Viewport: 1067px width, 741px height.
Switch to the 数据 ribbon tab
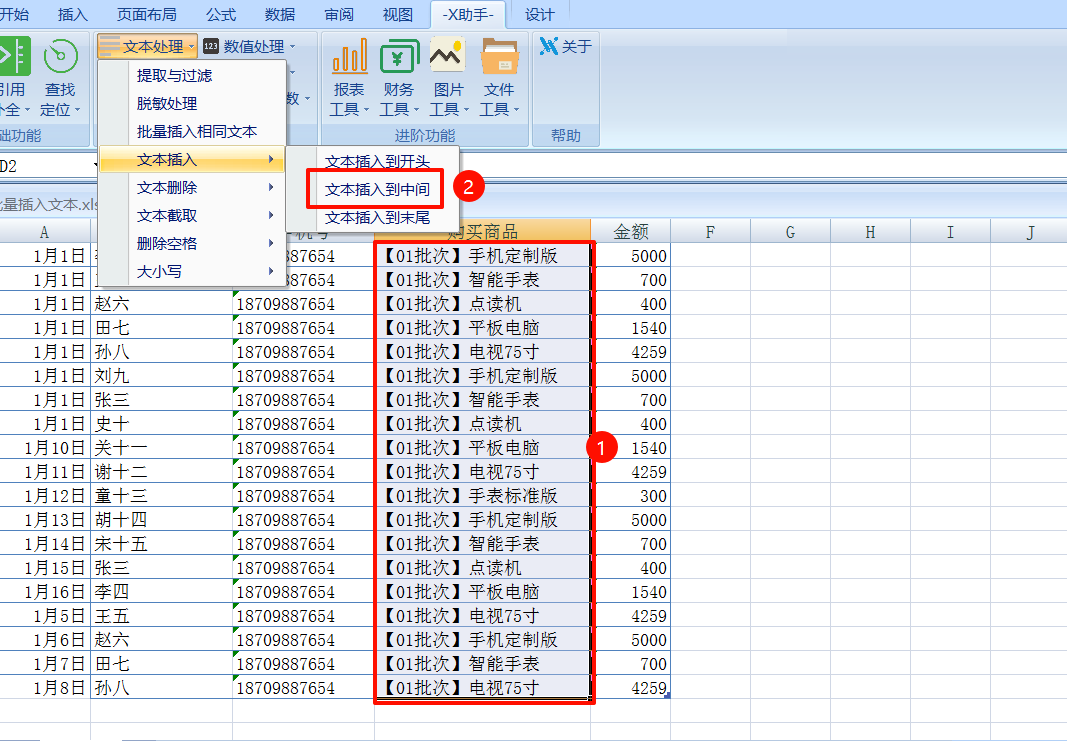point(280,14)
